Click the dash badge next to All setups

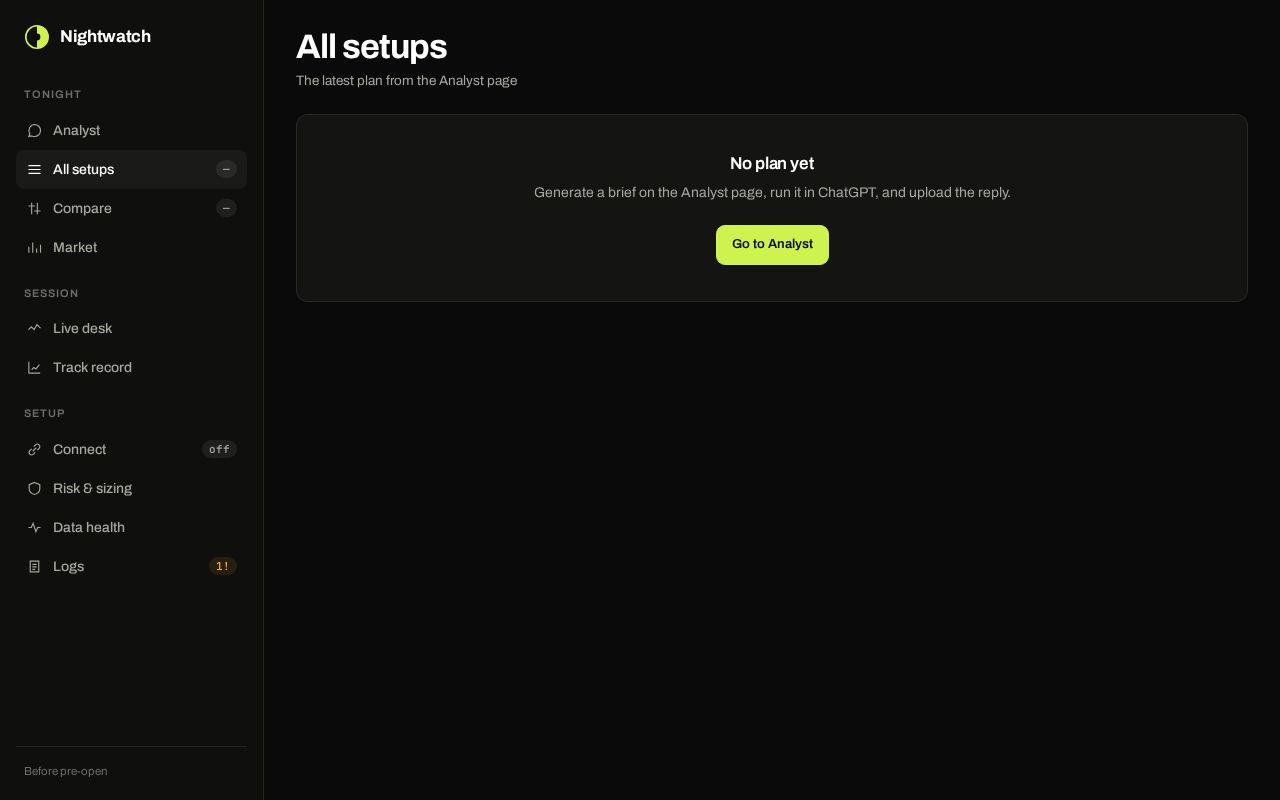226,170
